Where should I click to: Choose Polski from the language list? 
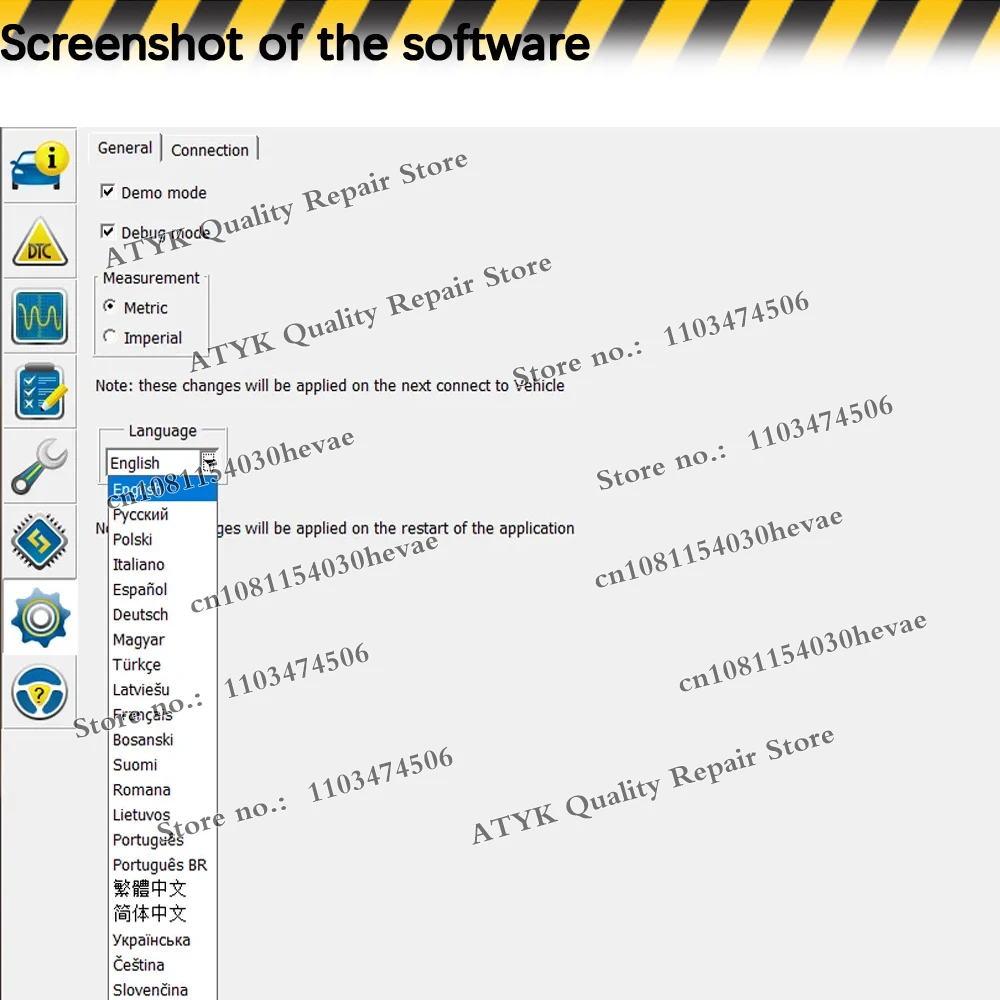click(163, 540)
